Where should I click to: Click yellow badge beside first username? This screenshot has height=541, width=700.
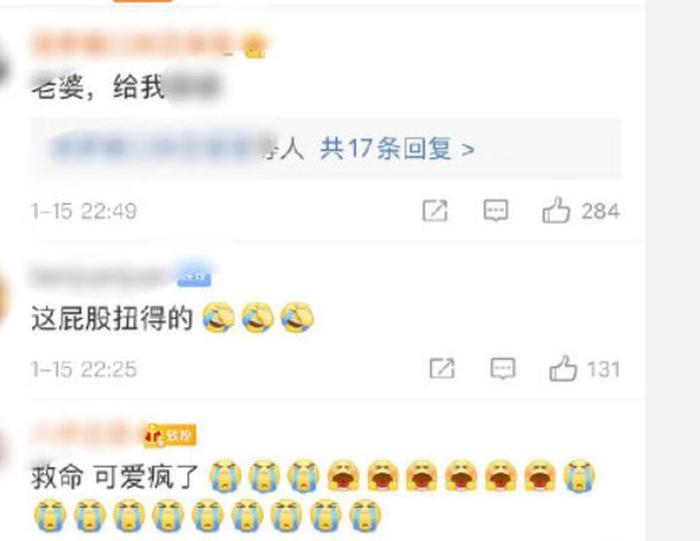coord(254,47)
